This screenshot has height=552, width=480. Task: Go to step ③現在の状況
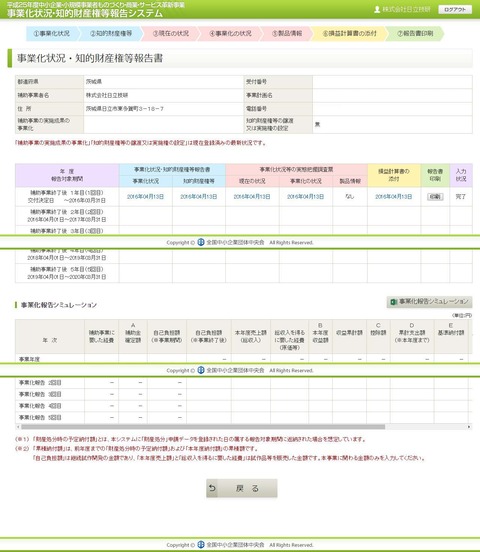tap(171, 33)
